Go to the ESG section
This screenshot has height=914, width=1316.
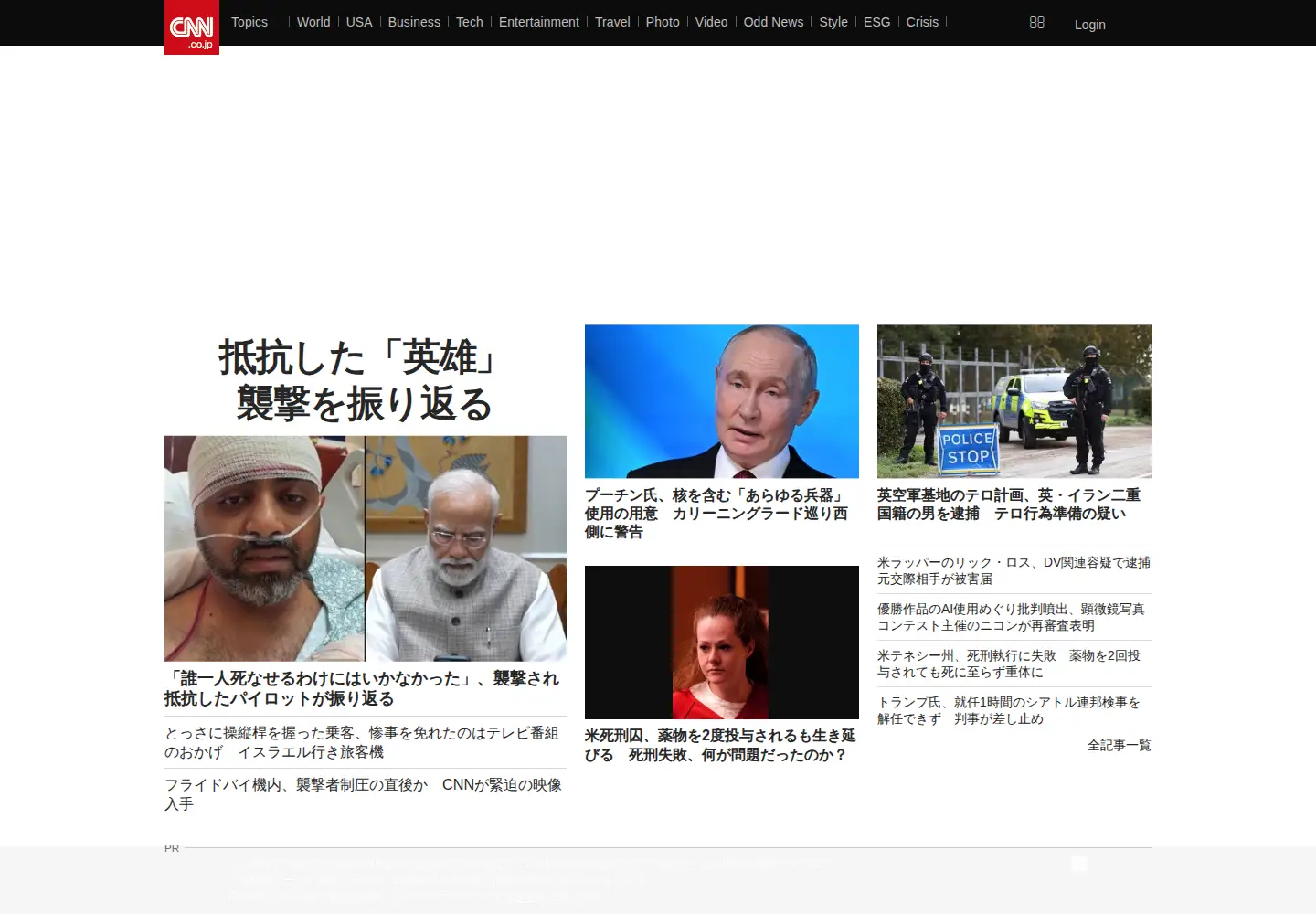coord(876,22)
